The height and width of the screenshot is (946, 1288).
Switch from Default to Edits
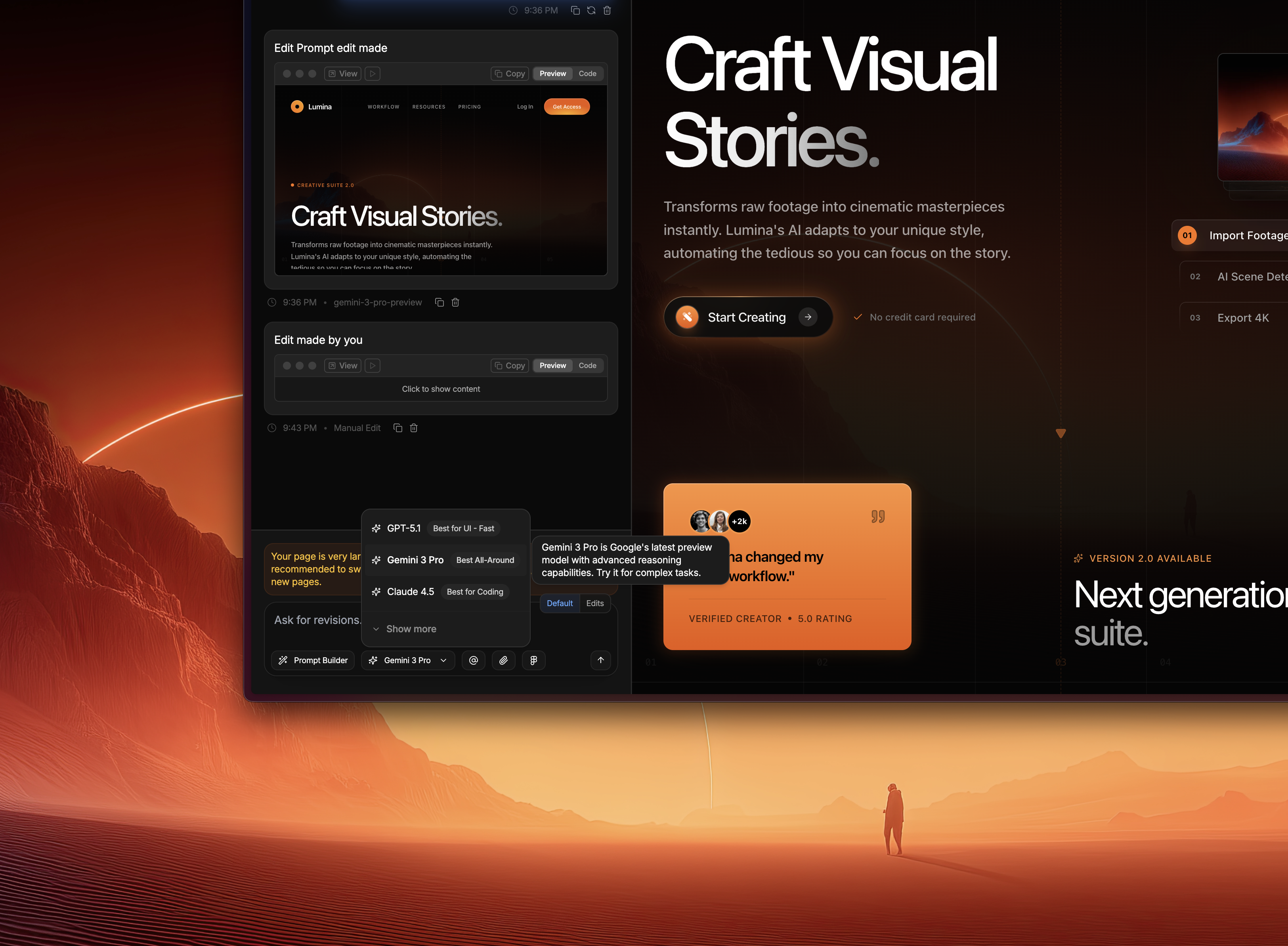pyautogui.click(x=595, y=603)
